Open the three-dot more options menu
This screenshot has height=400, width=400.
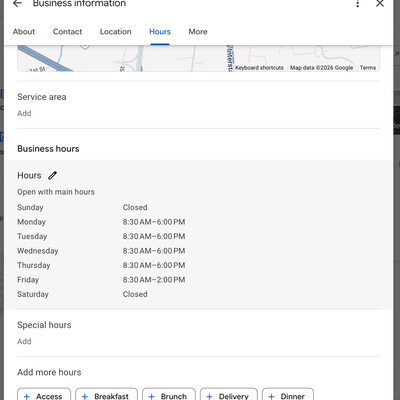(358, 4)
